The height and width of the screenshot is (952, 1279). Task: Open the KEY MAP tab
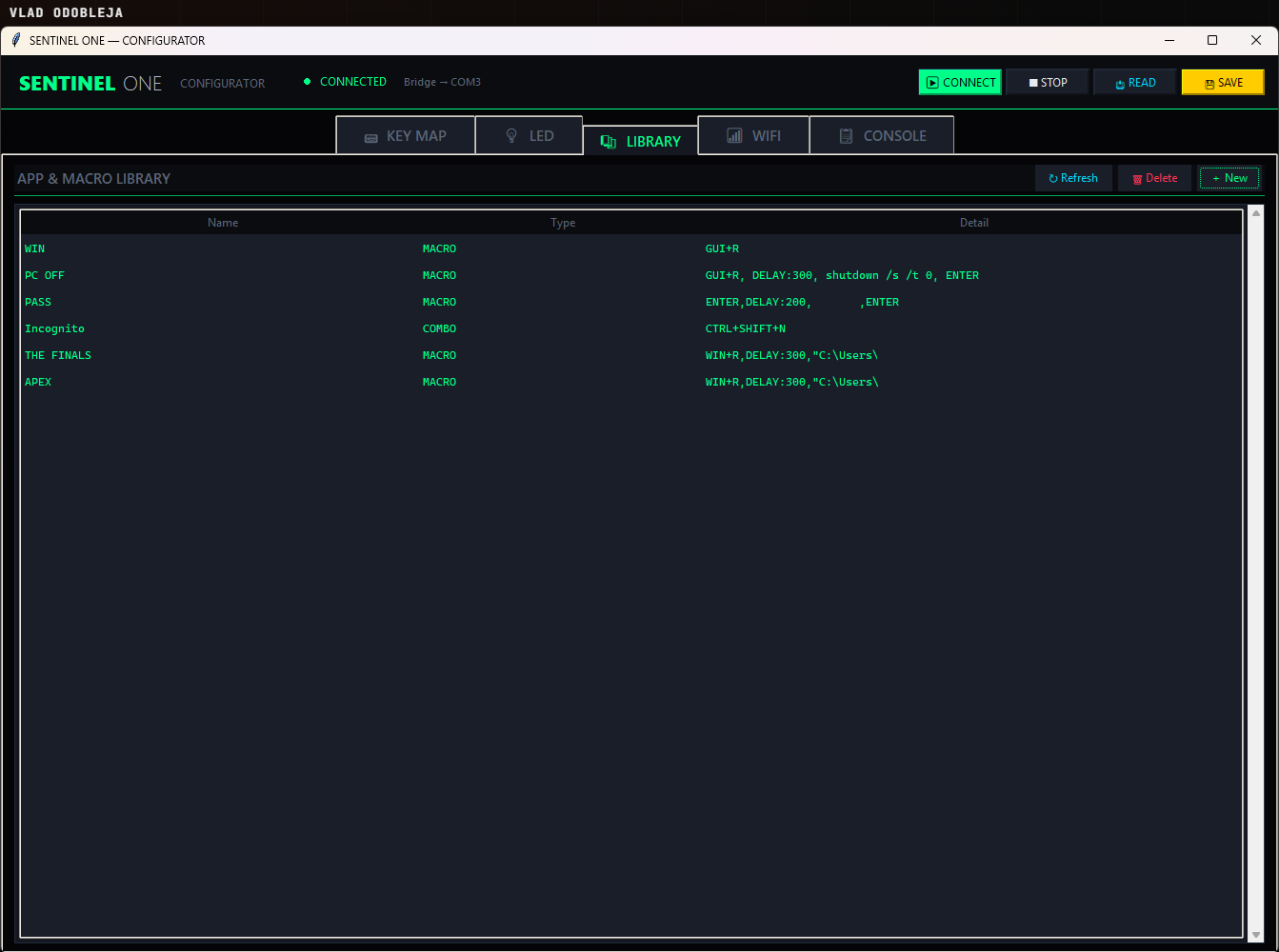406,135
